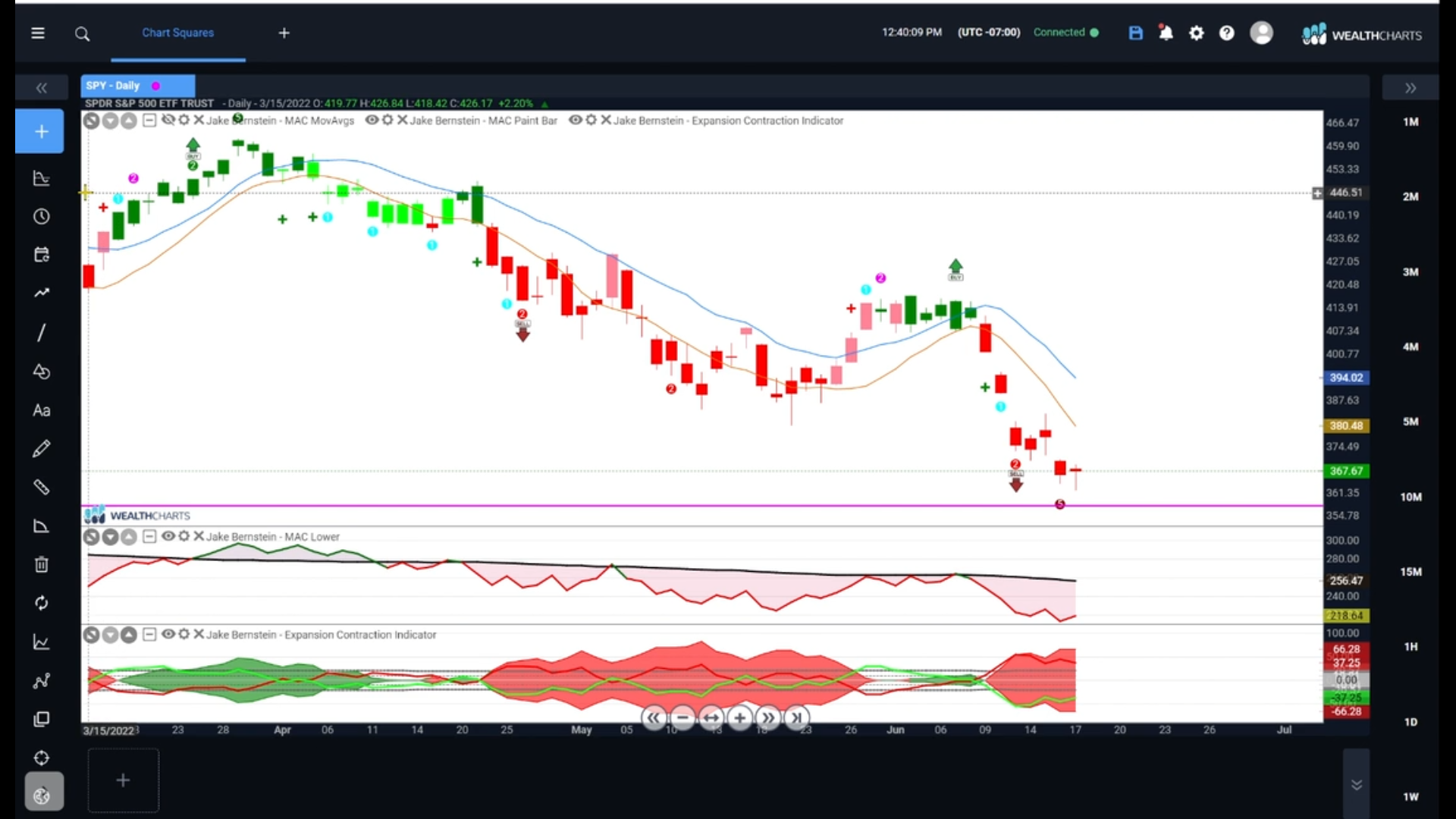This screenshot has width=1456, height=819.
Task: Toggle visibility of MAC MovAvgs indicator
Action: (168, 121)
